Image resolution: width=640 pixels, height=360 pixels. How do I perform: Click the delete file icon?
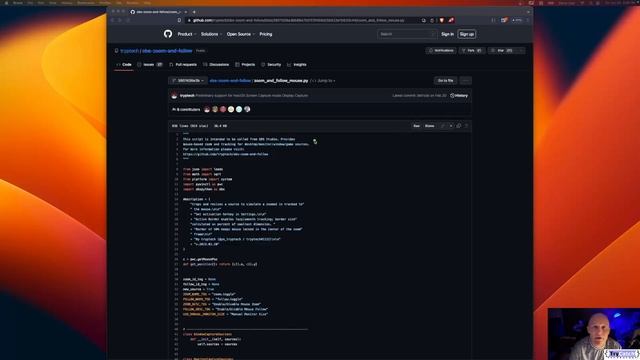click(466, 126)
